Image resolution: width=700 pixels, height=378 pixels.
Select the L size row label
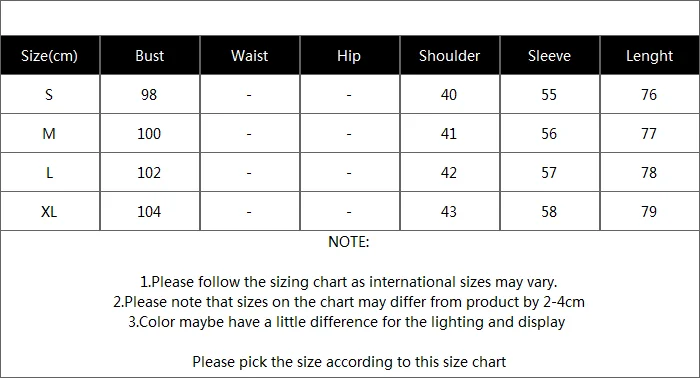(x=50, y=172)
